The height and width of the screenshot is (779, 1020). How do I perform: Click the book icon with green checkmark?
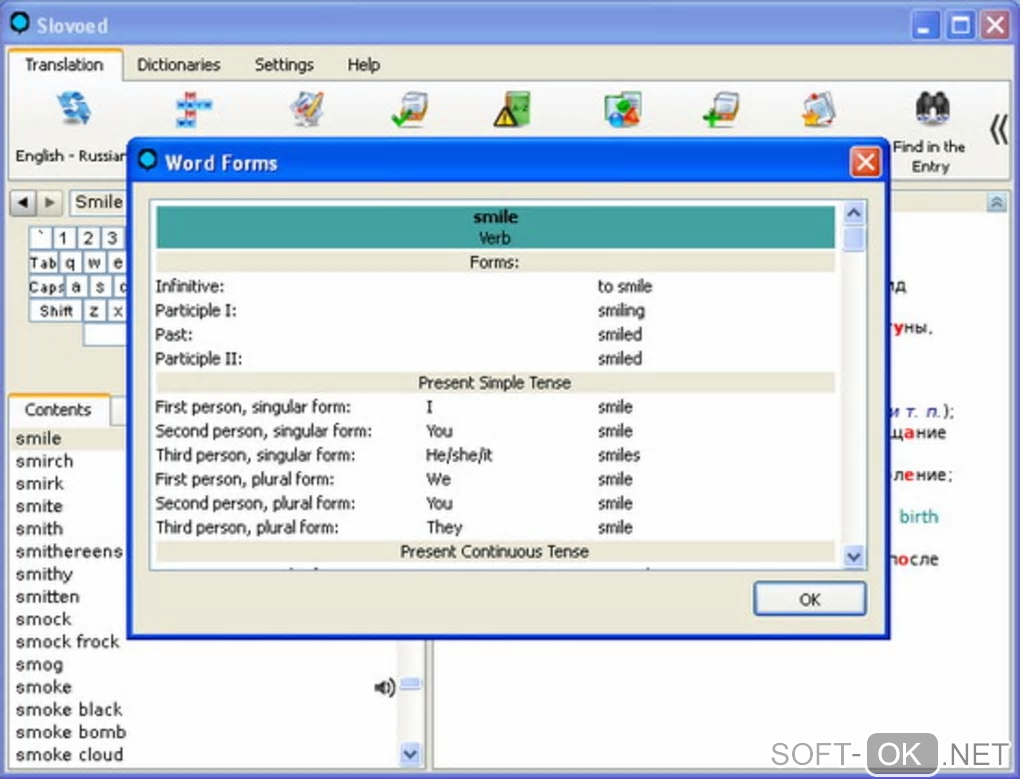coord(410,109)
